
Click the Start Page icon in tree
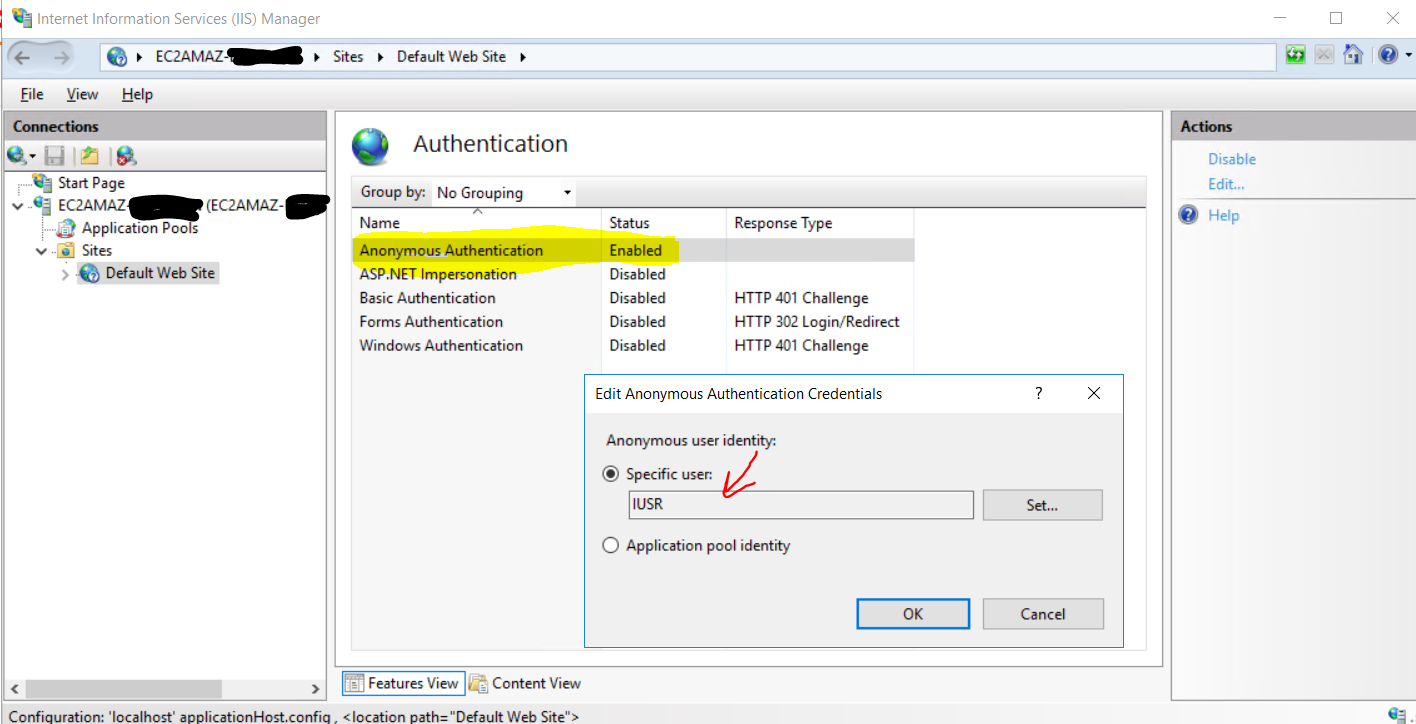pos(43,182)
